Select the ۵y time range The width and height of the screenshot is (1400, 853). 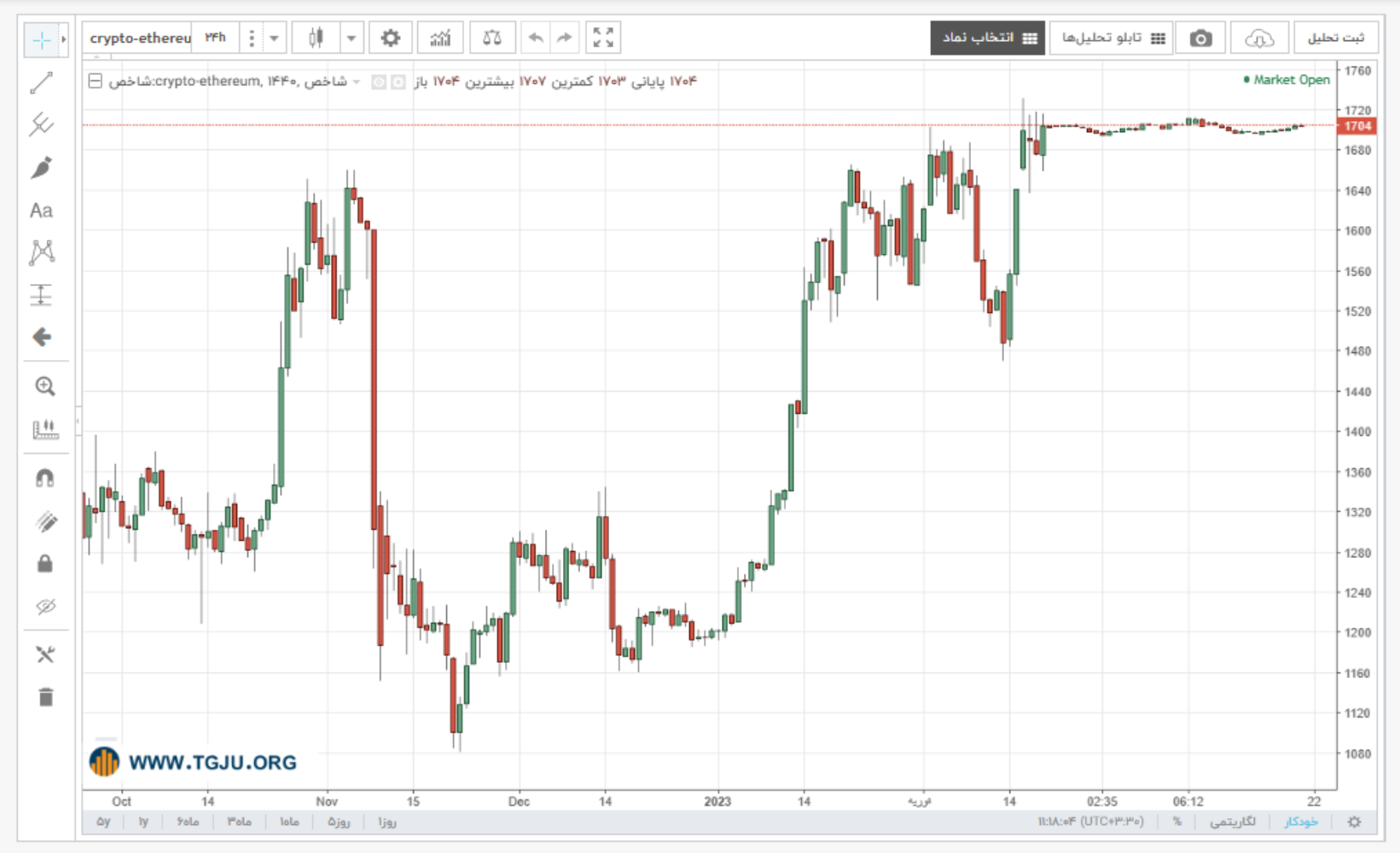pos(103,821)
